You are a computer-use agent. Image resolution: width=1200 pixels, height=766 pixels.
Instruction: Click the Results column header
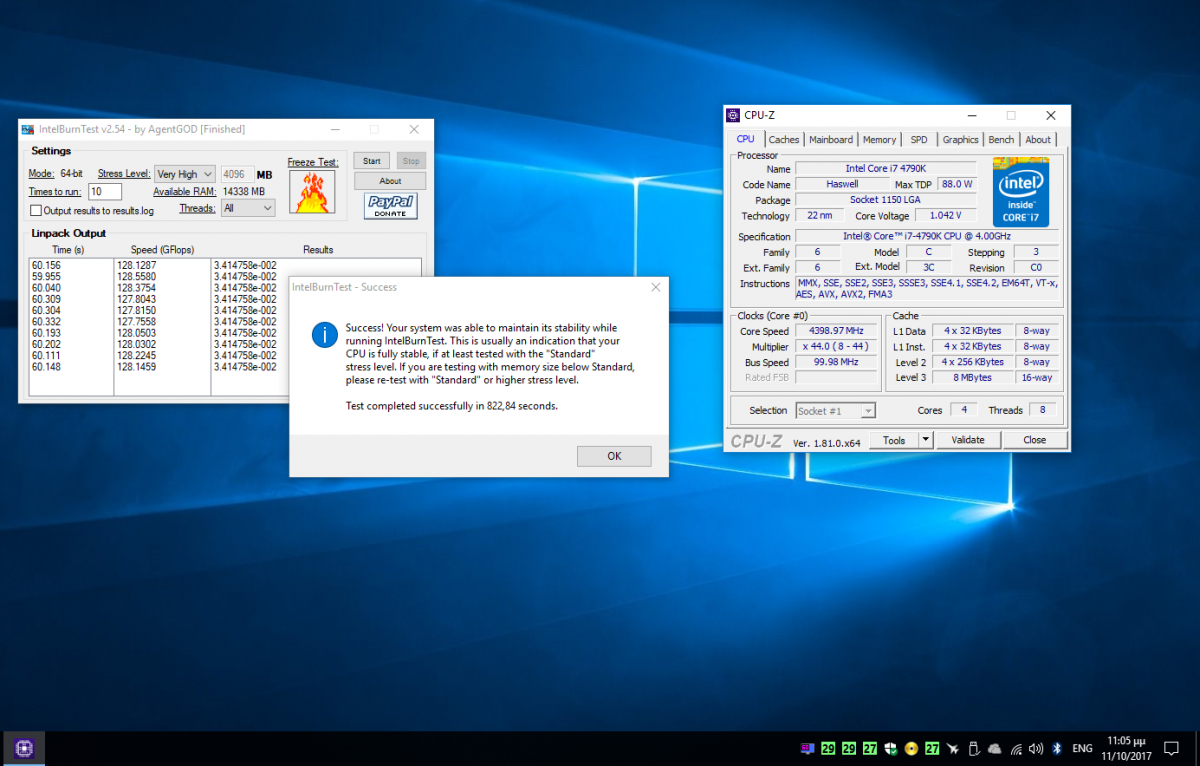[318, 249]
